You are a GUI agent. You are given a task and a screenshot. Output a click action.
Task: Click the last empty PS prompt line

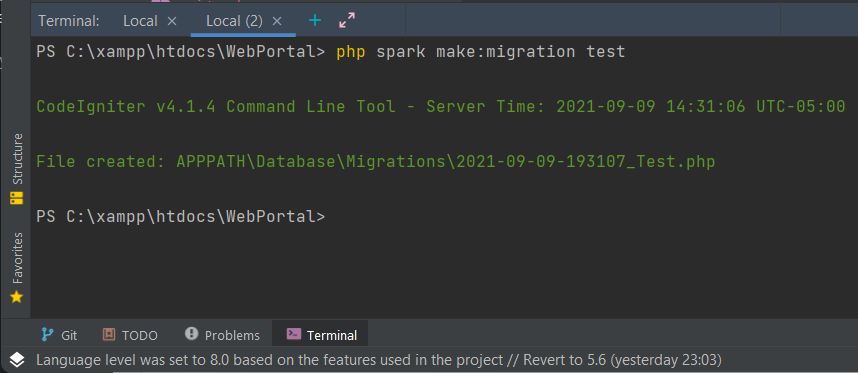coord(181,217)
